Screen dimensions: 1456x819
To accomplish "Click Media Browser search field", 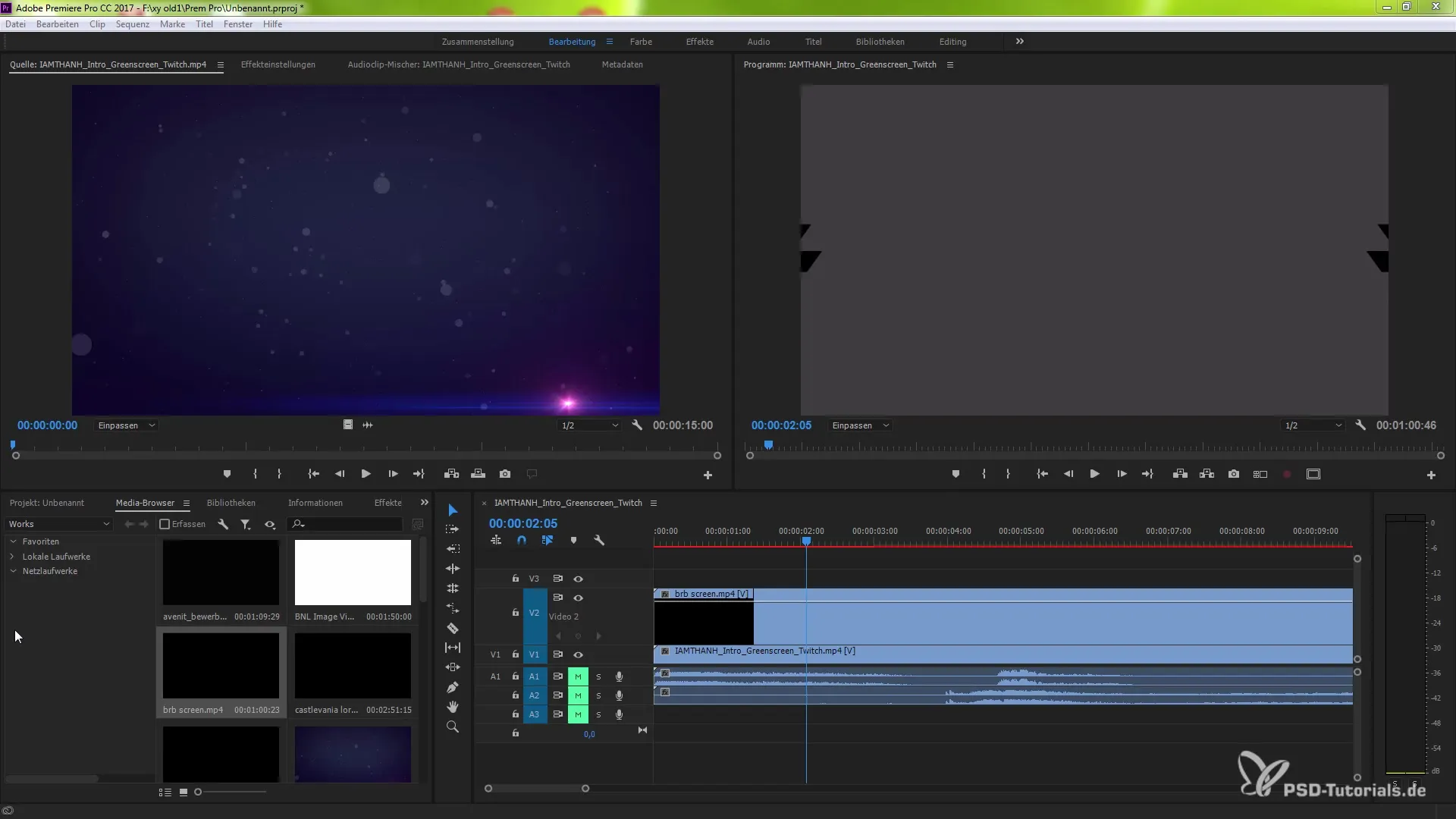I will 345,524.
